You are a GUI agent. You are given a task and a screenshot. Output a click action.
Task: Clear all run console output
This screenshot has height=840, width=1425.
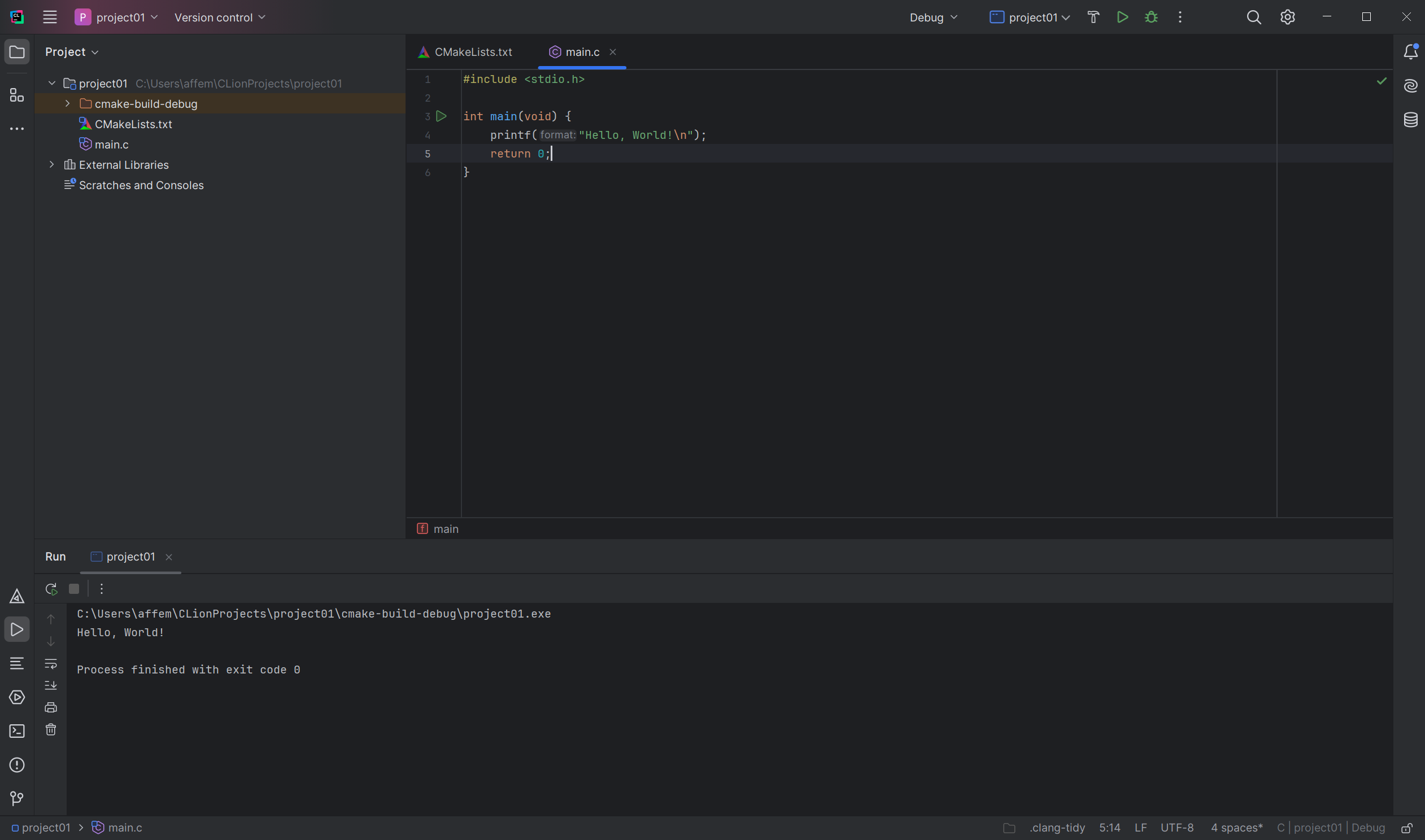coord(51,730)
